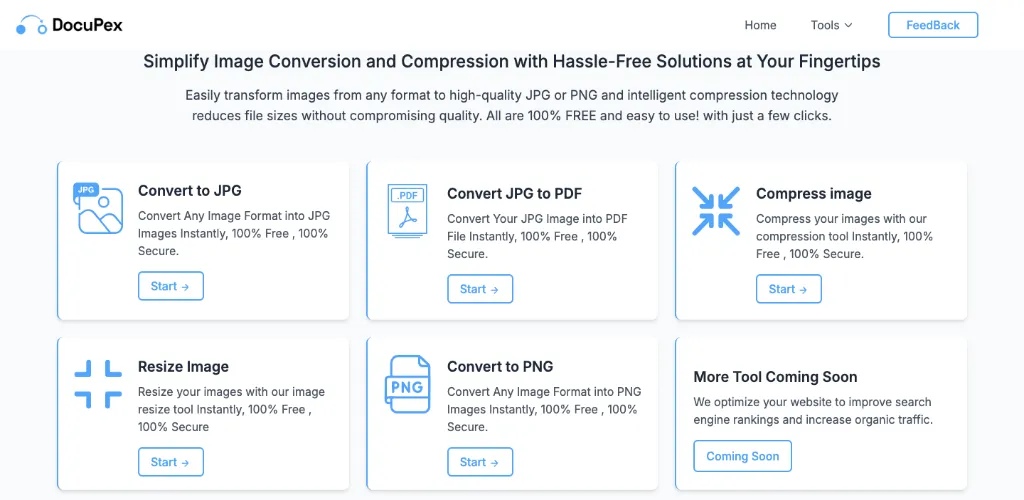Click the Convert to JPG image icon

click(99, 208)
